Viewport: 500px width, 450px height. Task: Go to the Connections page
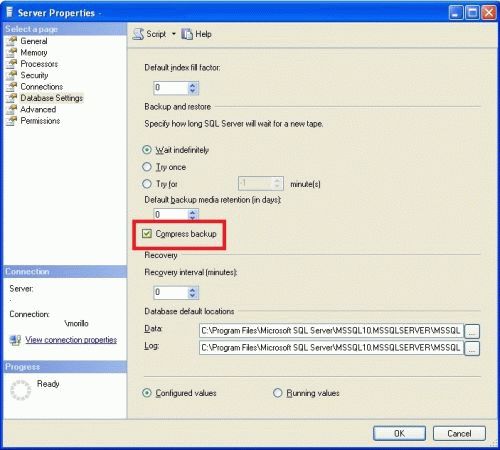coord(42,87)
